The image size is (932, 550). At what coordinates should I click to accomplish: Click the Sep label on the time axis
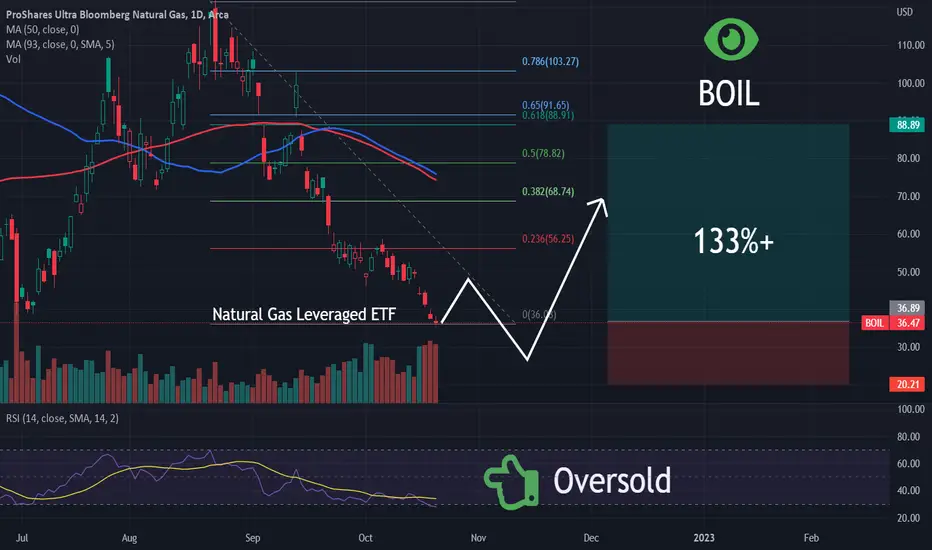253,538
